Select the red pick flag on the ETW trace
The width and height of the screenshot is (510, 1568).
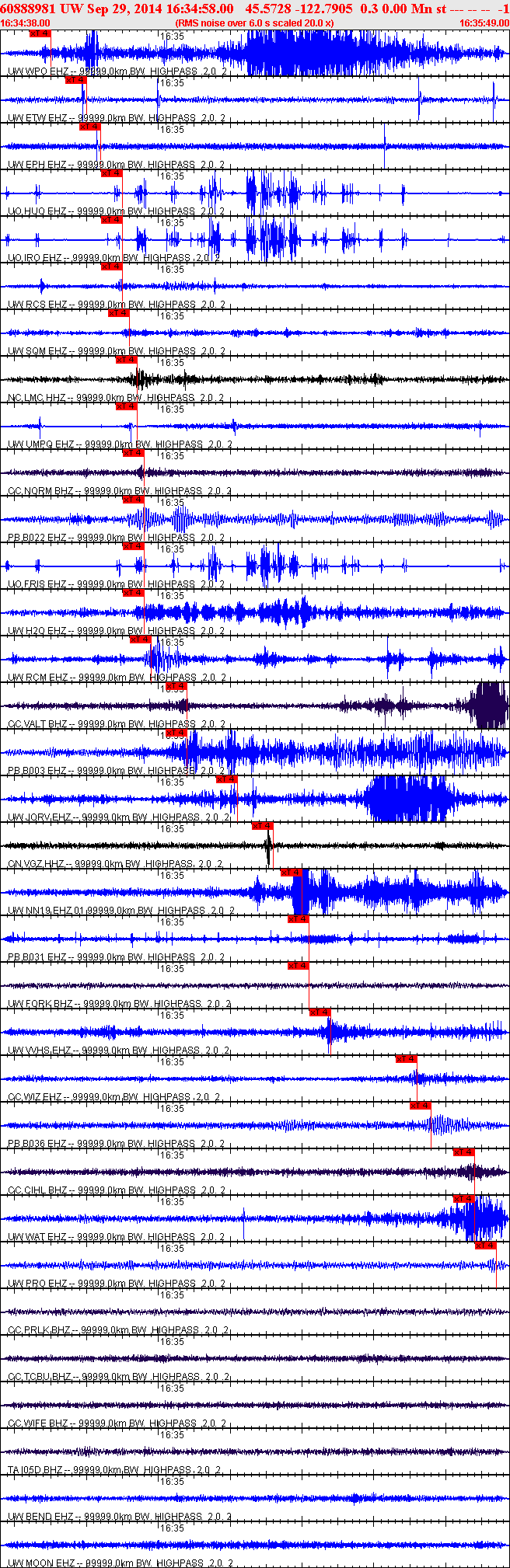point(75,80)
